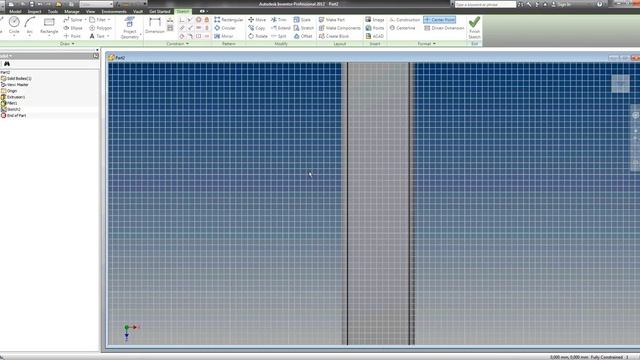Insert Points from file
This screenshot has width=640, height=360.
click(x=375, y=28)
